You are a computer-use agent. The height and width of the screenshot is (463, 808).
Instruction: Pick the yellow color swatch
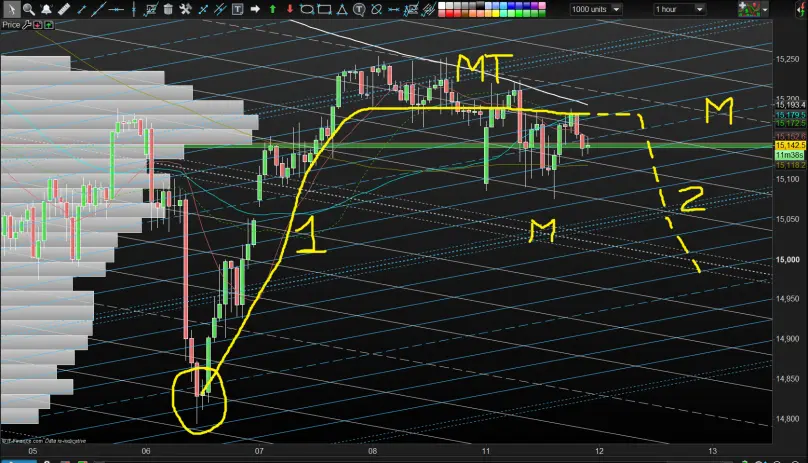pyautogui.click(x=496, y=13)
